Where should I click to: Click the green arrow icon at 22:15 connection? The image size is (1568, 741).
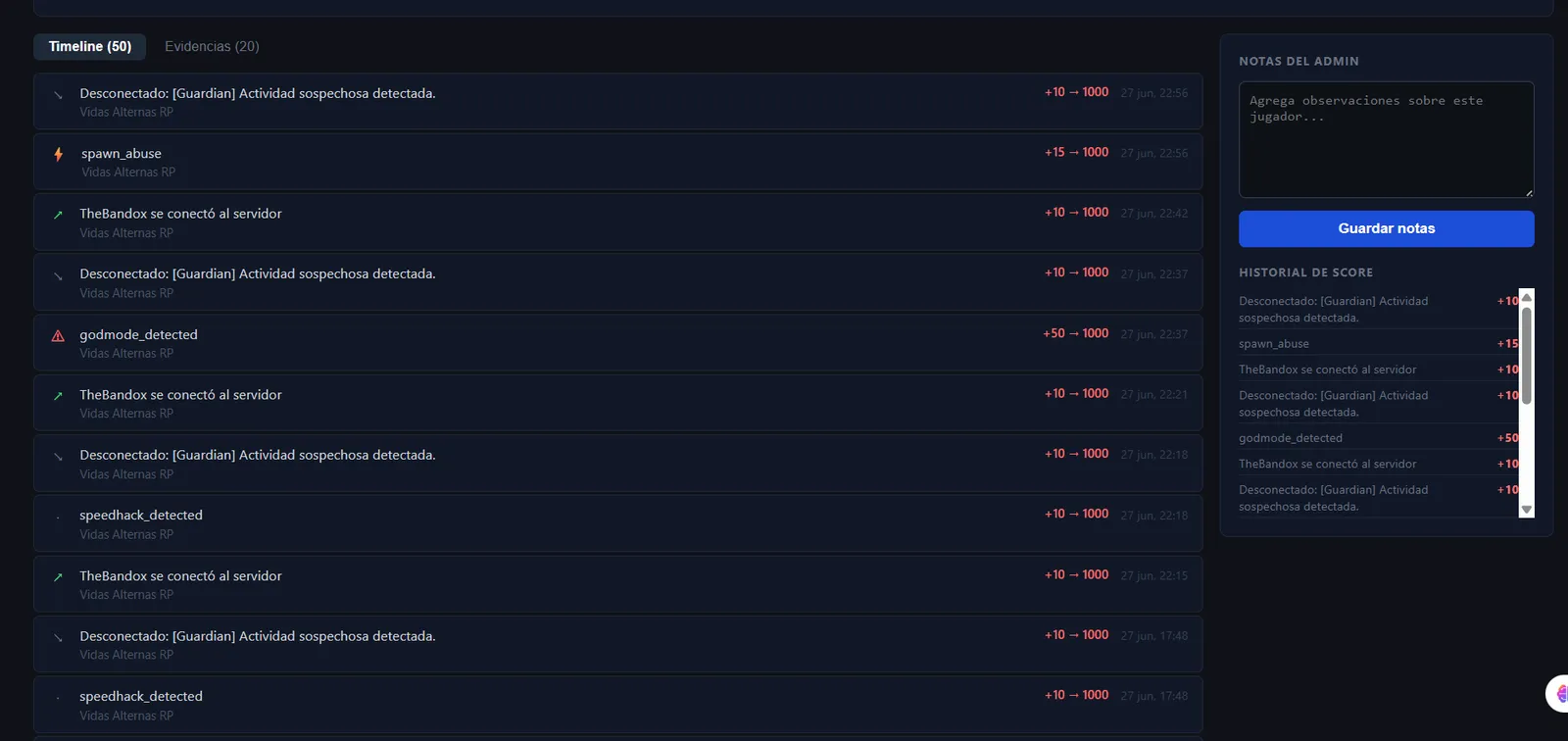pyautogui.click(x=58, y=577)
